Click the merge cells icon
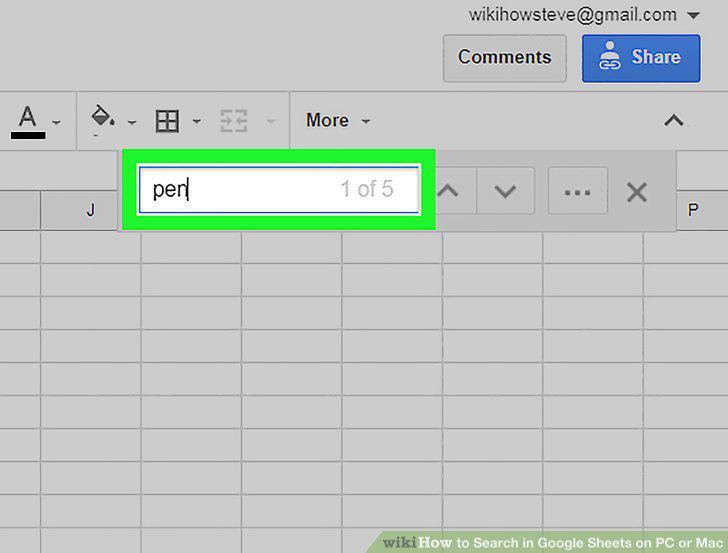 click(x=234, y=121)
